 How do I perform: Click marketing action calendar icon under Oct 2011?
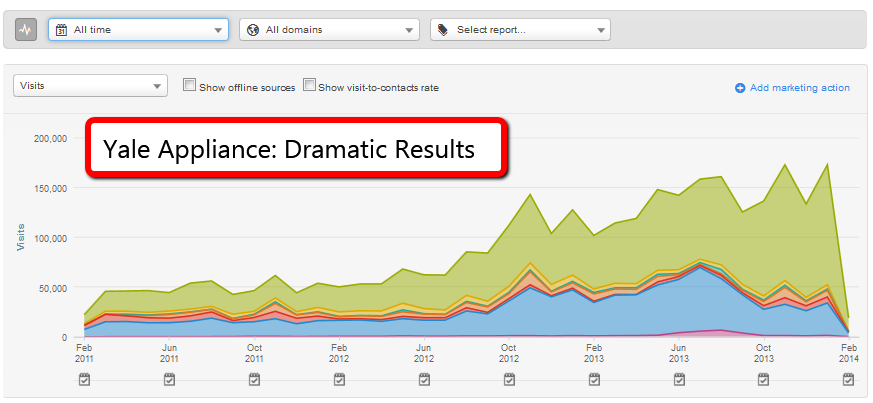click(254, 380)
